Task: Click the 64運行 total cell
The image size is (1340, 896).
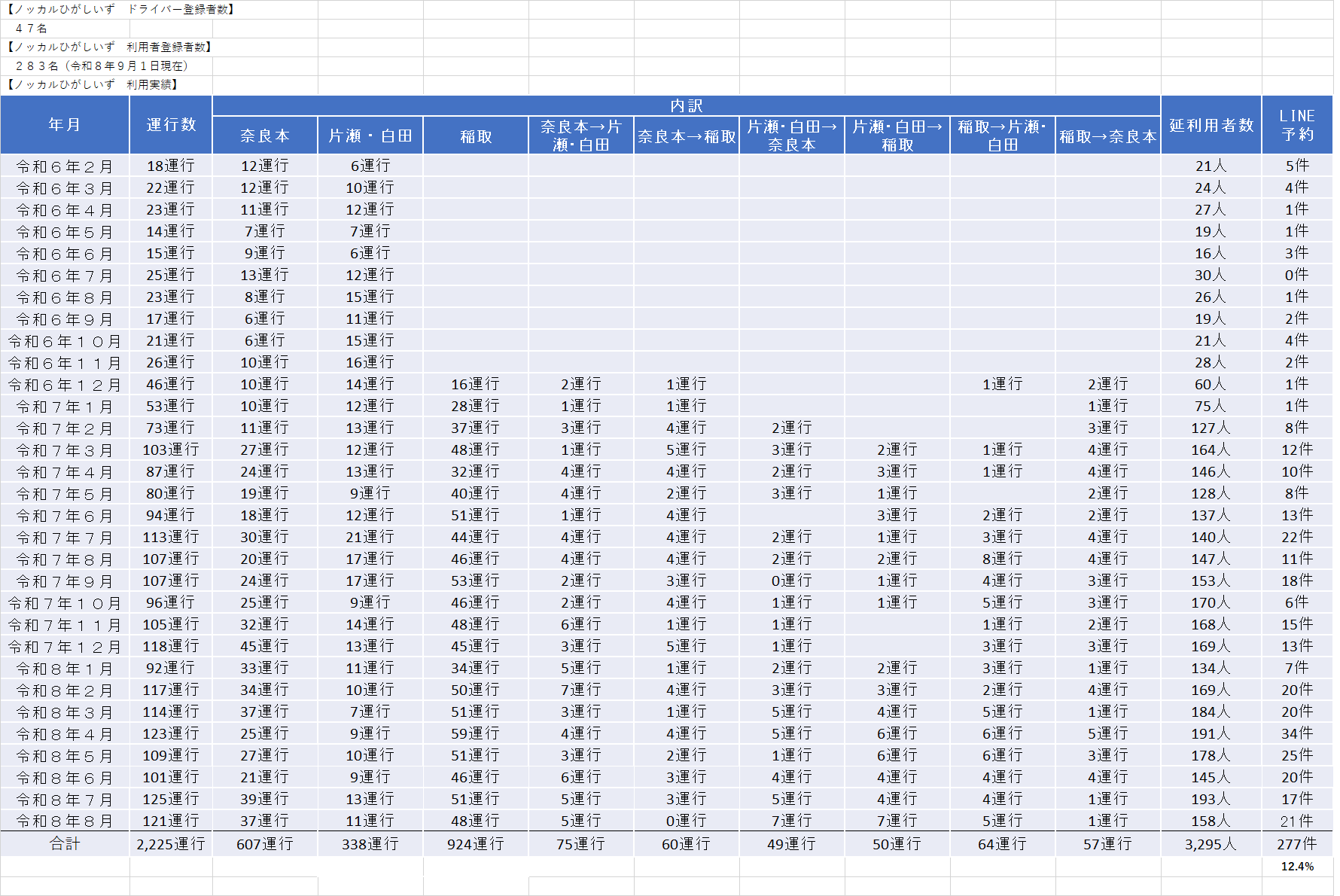Action: click(1003, 844)
